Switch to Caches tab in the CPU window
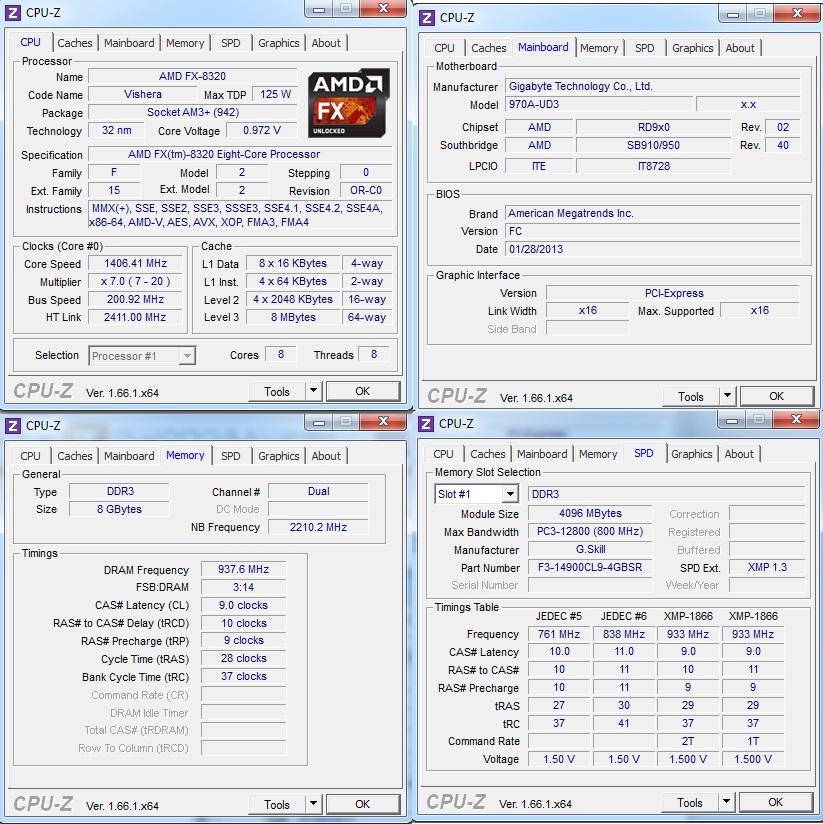This screenshot has width=823, height=824. click(x=75, y=43)
